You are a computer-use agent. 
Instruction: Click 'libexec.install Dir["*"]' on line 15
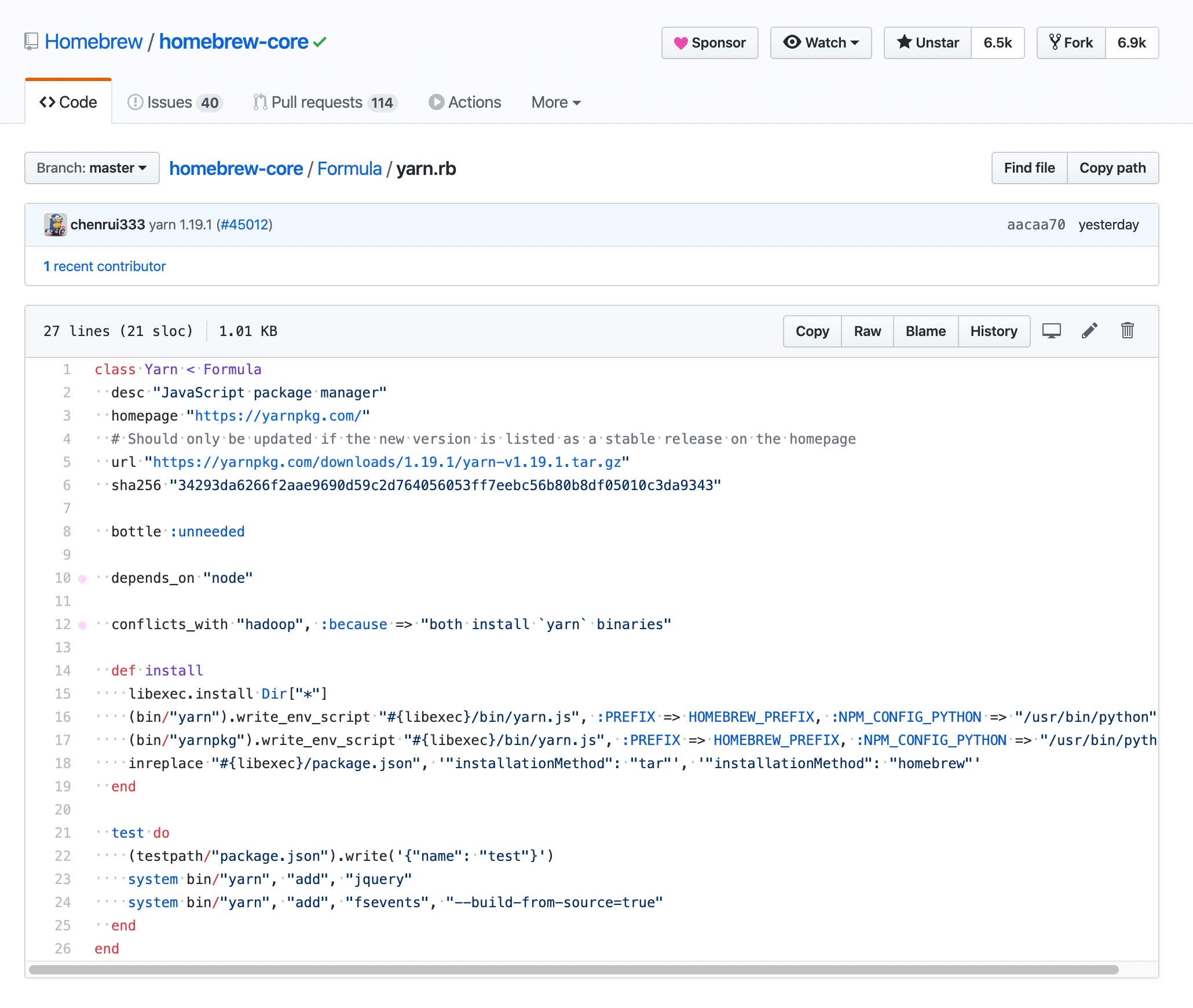[x=228, y=694]
